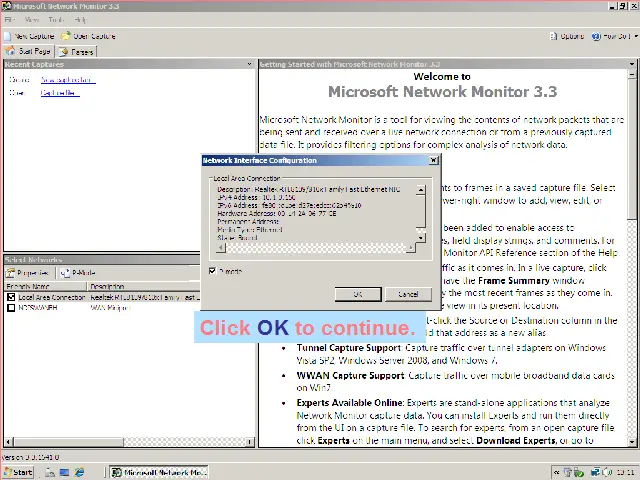
Task: Close the Network Interface Configuration dialog
Action: 433,160
